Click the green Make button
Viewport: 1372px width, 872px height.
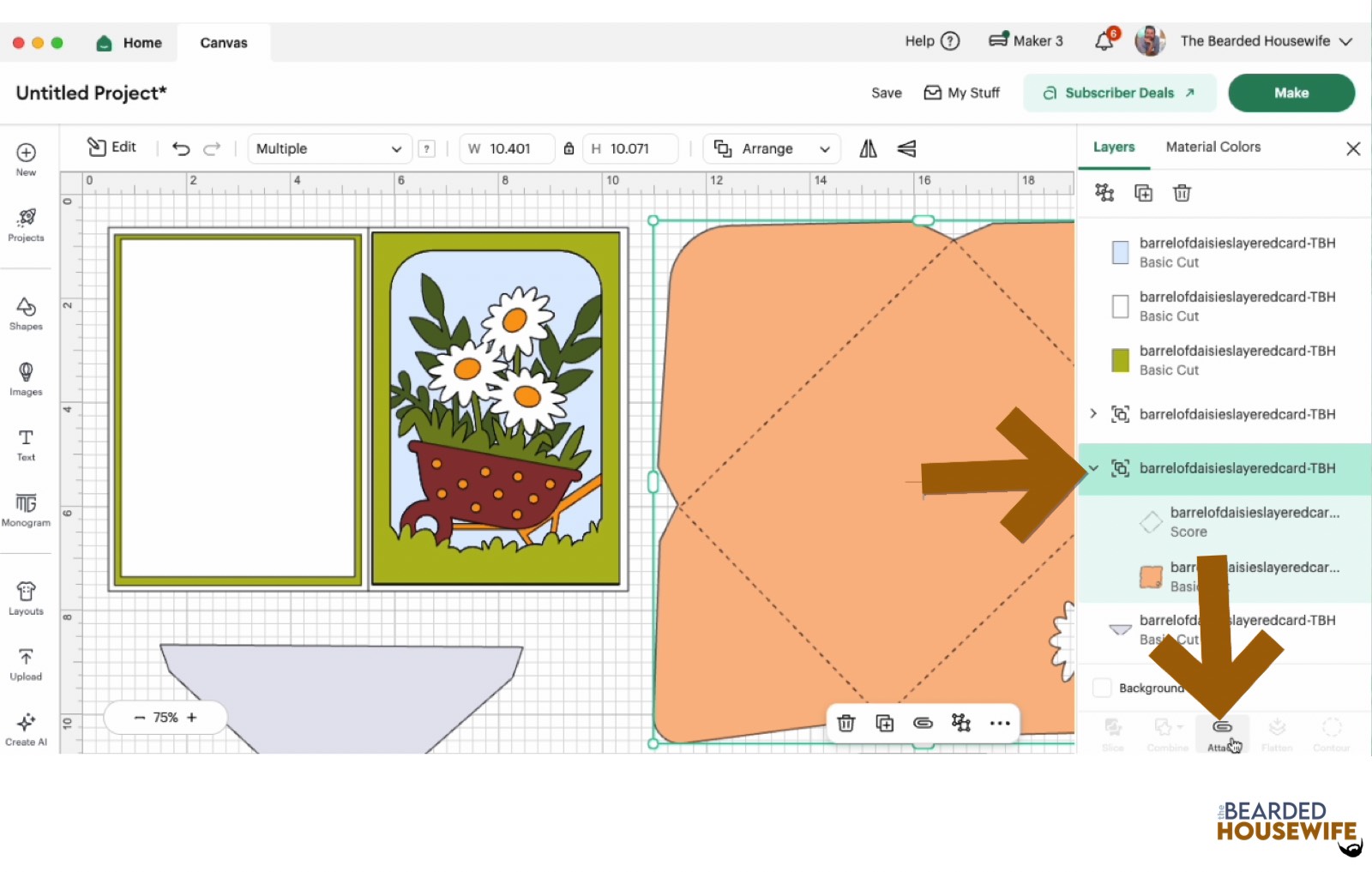click(1291, 93)
